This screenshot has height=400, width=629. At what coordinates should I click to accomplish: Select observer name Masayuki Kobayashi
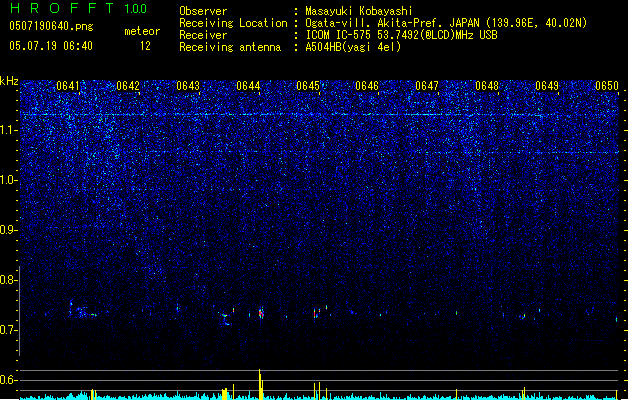click(359, 11)
